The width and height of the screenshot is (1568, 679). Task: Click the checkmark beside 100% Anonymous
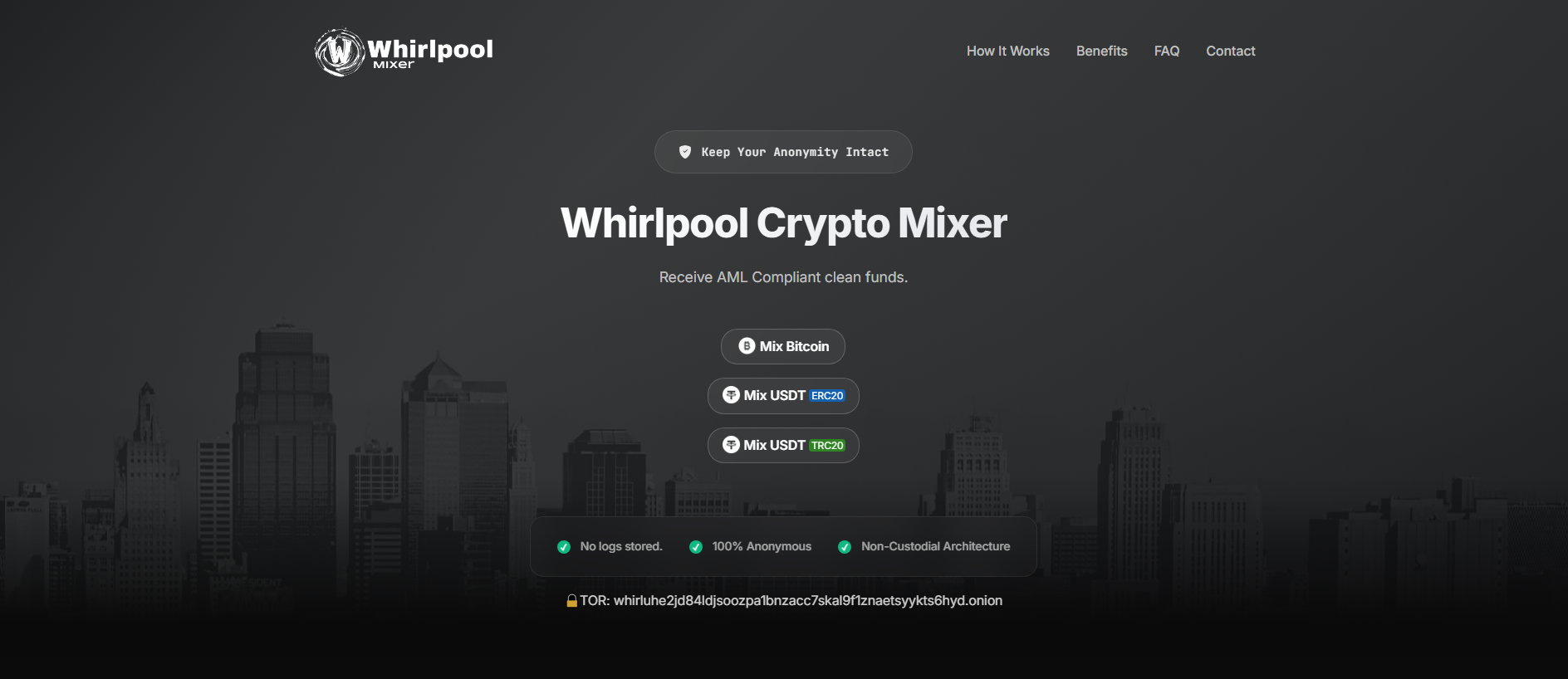coord(696,547)
